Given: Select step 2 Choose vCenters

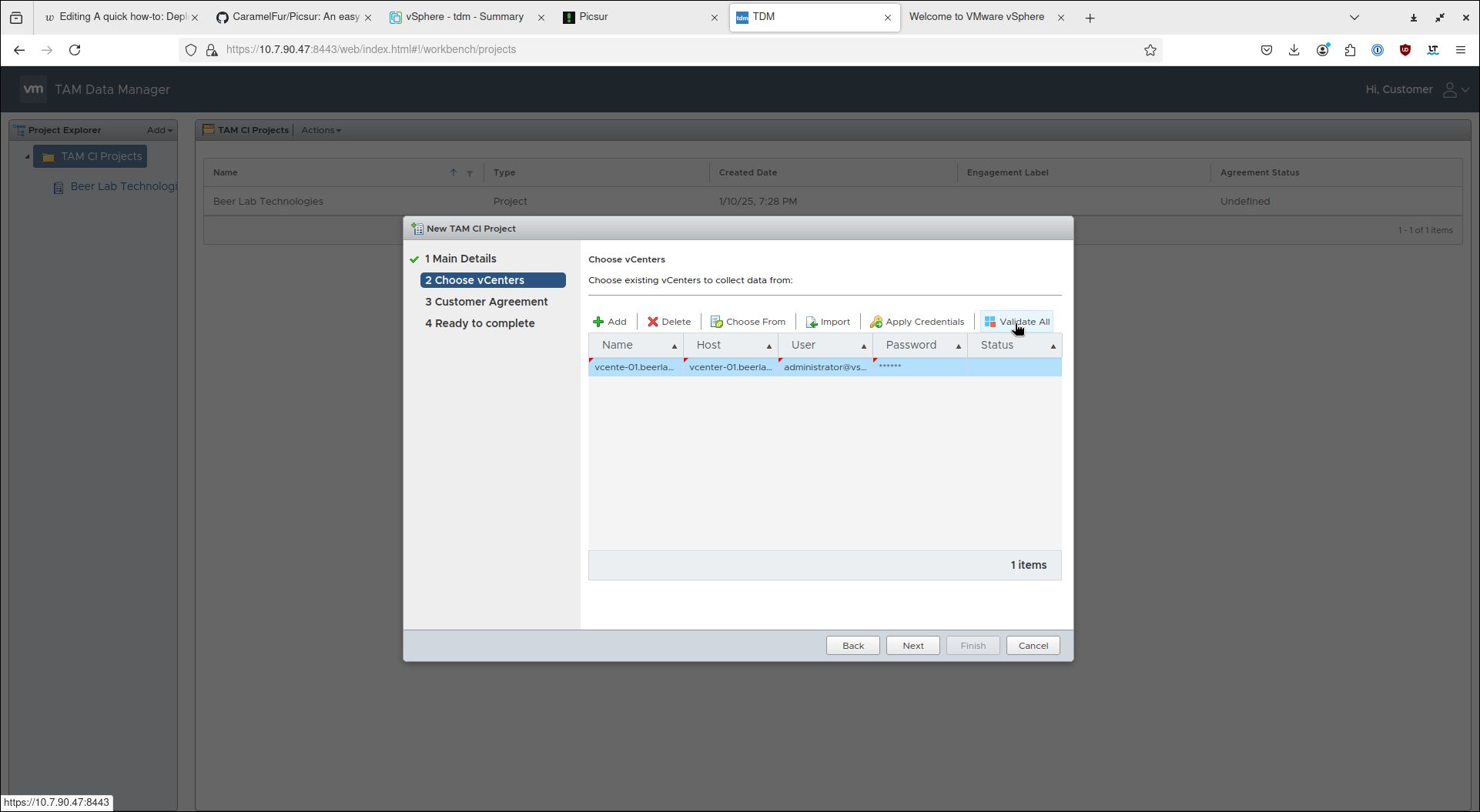Looking at the screenshot, I should point(493,280).
